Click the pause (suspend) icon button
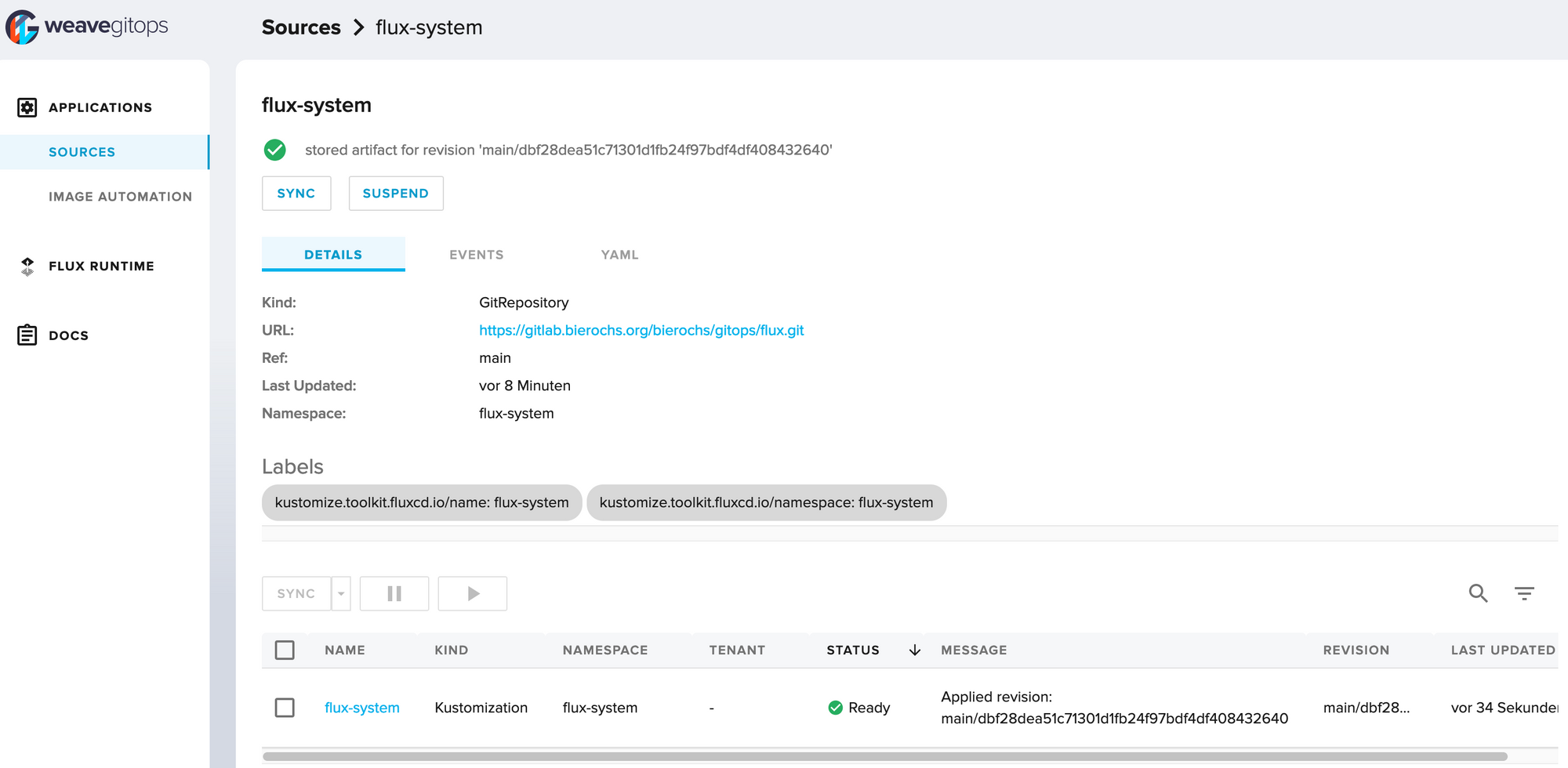The width and height of the screenshot is (1568, 768). tap(394, 593)
